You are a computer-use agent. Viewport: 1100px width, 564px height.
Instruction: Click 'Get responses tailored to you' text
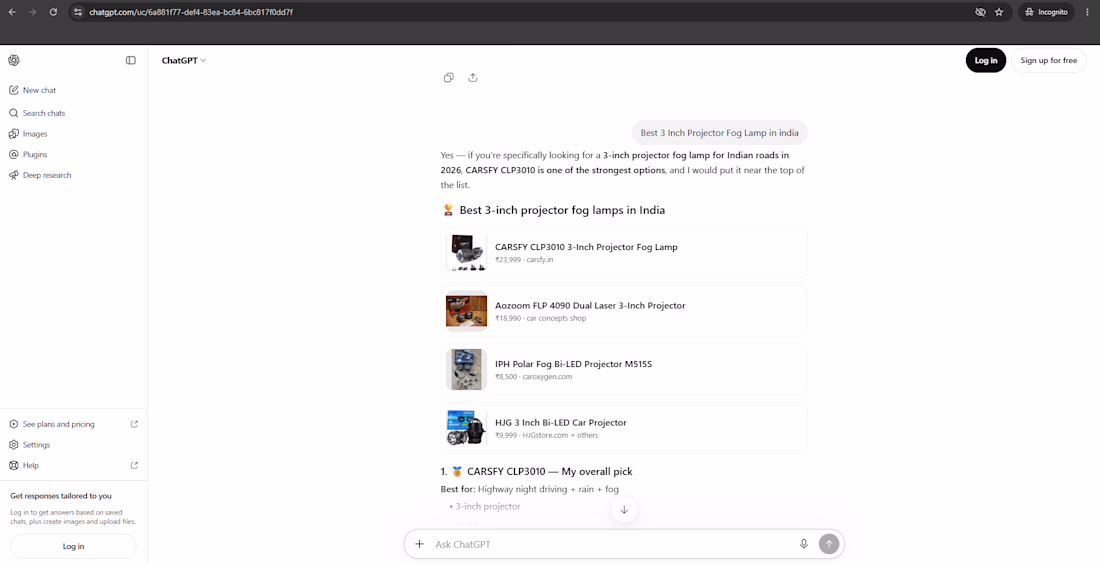pos(61,496)
